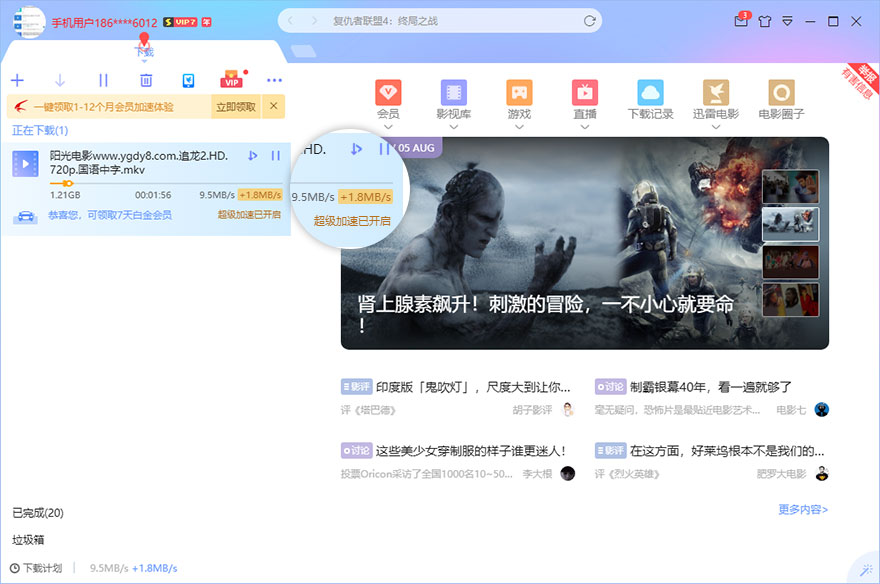880x584 pixels.
Task: Open the 垃圾箱 recycle list
Action: (28, 540)
